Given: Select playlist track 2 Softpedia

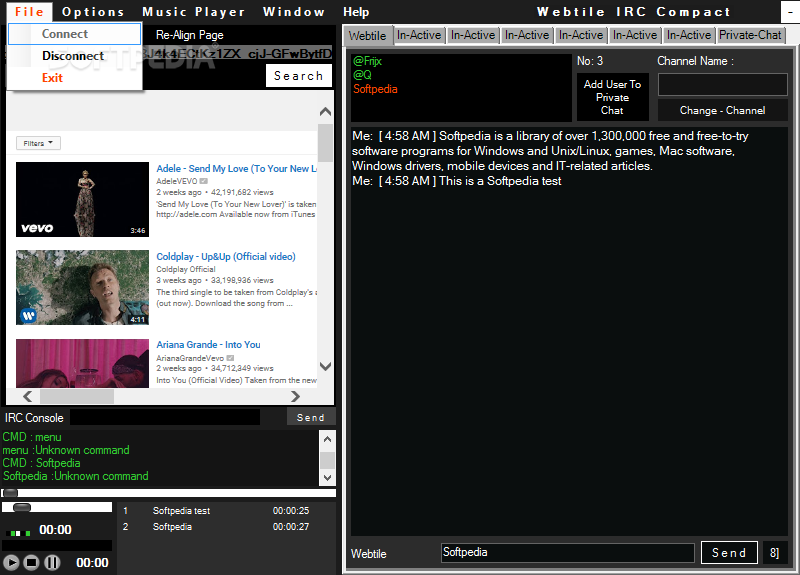Looking at the screenshot, I should 172,527.
